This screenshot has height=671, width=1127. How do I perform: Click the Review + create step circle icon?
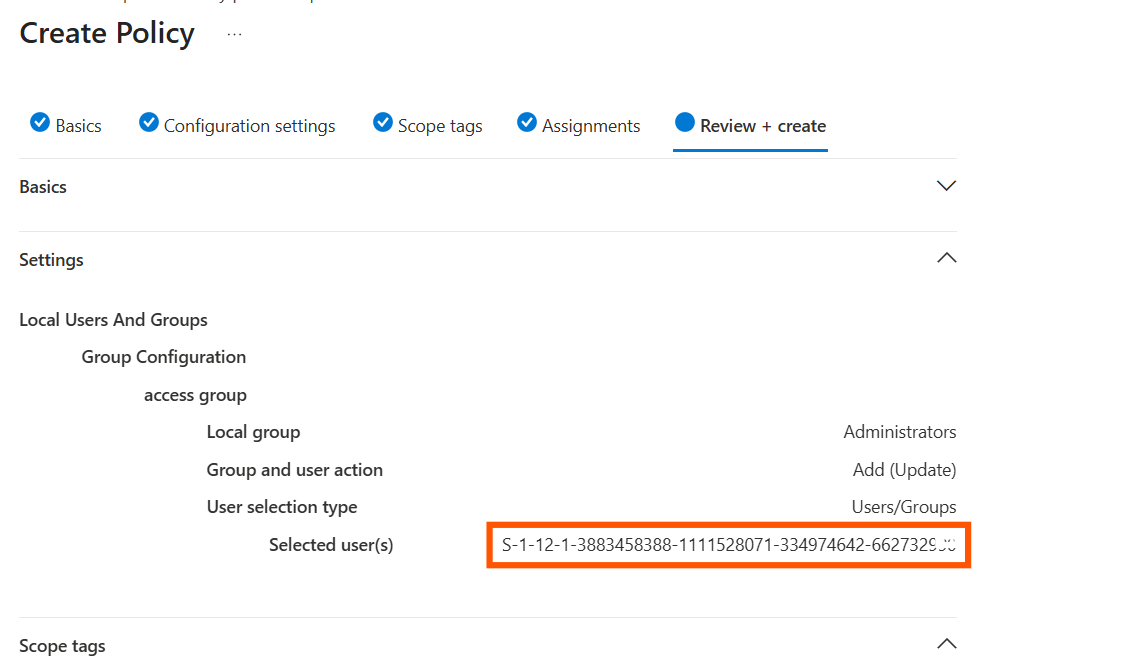(x=685, y=123)
